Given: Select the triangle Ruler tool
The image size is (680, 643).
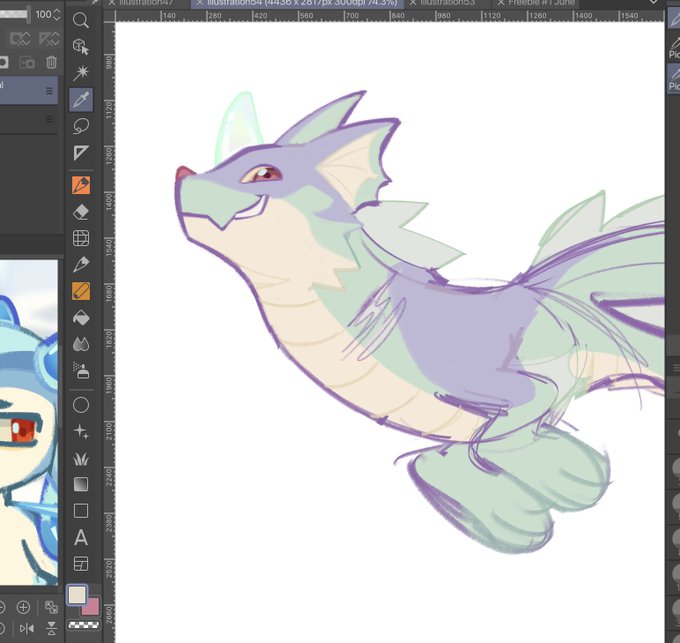Looking at the screenshot, I should pos(81,153).
